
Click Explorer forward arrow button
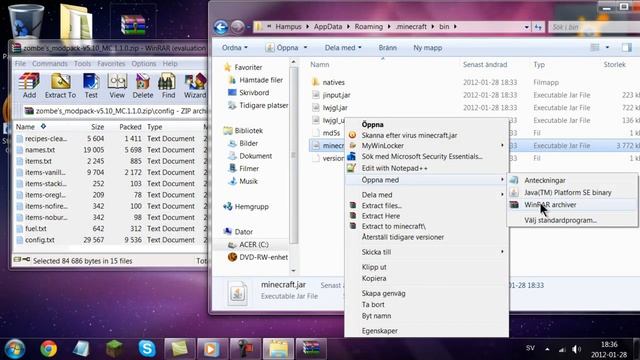tap(238, 27)
